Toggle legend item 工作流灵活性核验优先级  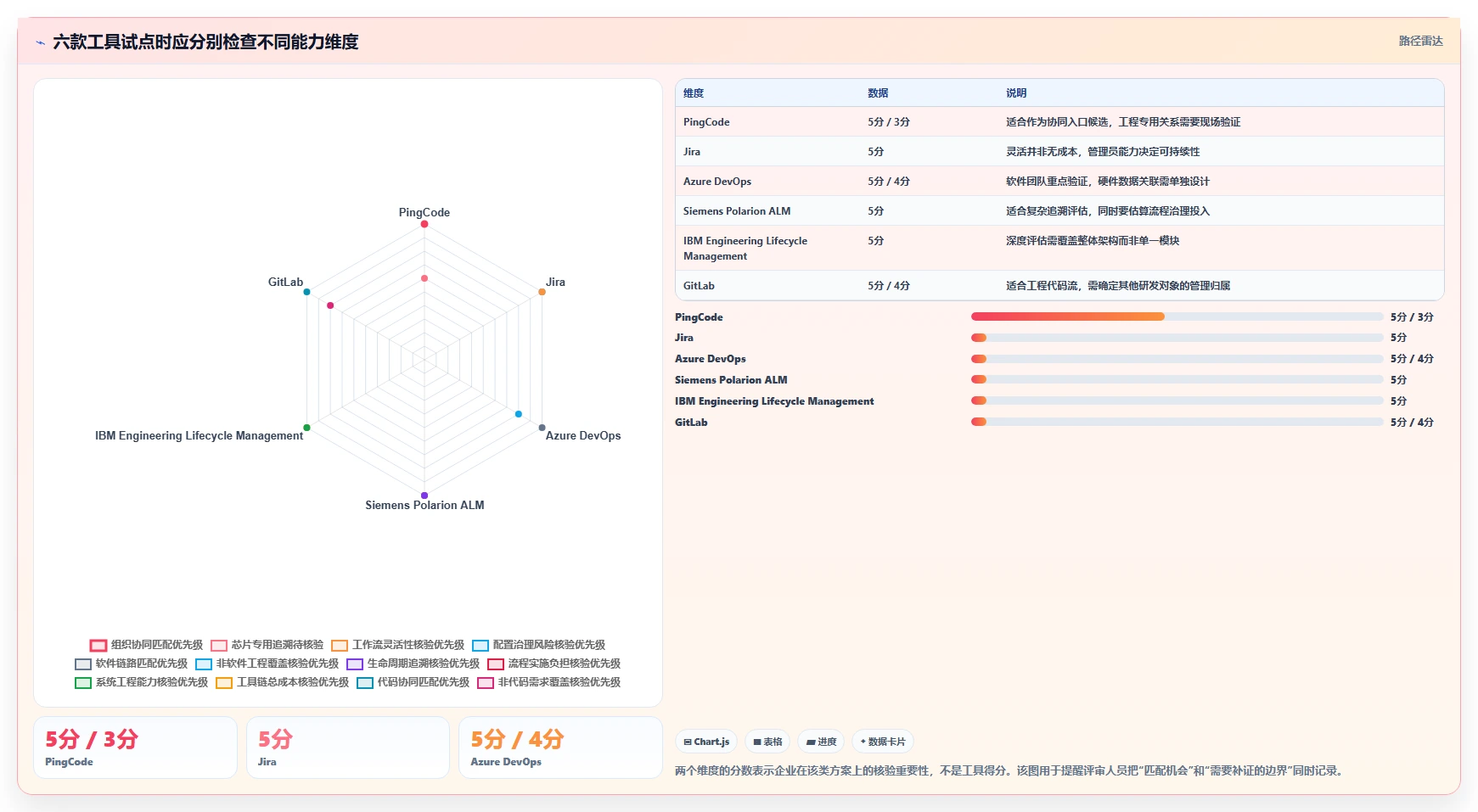397,645
